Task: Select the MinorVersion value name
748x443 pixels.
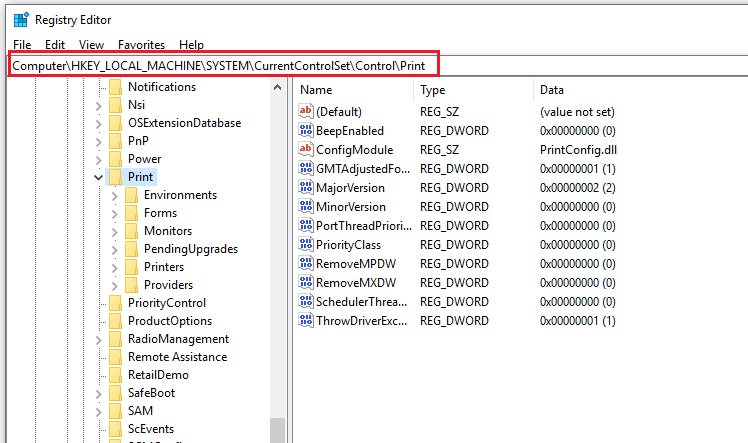Action: coord(351,206)
